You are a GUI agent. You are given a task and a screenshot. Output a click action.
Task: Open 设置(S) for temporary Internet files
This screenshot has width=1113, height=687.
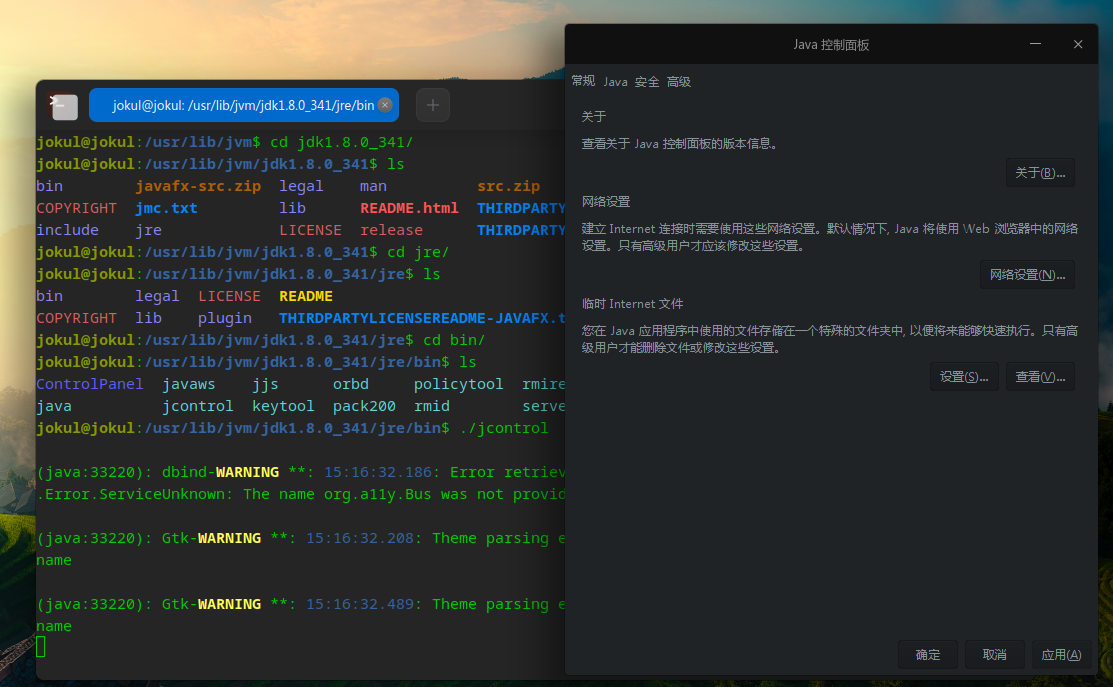click(x=964, y=376)
